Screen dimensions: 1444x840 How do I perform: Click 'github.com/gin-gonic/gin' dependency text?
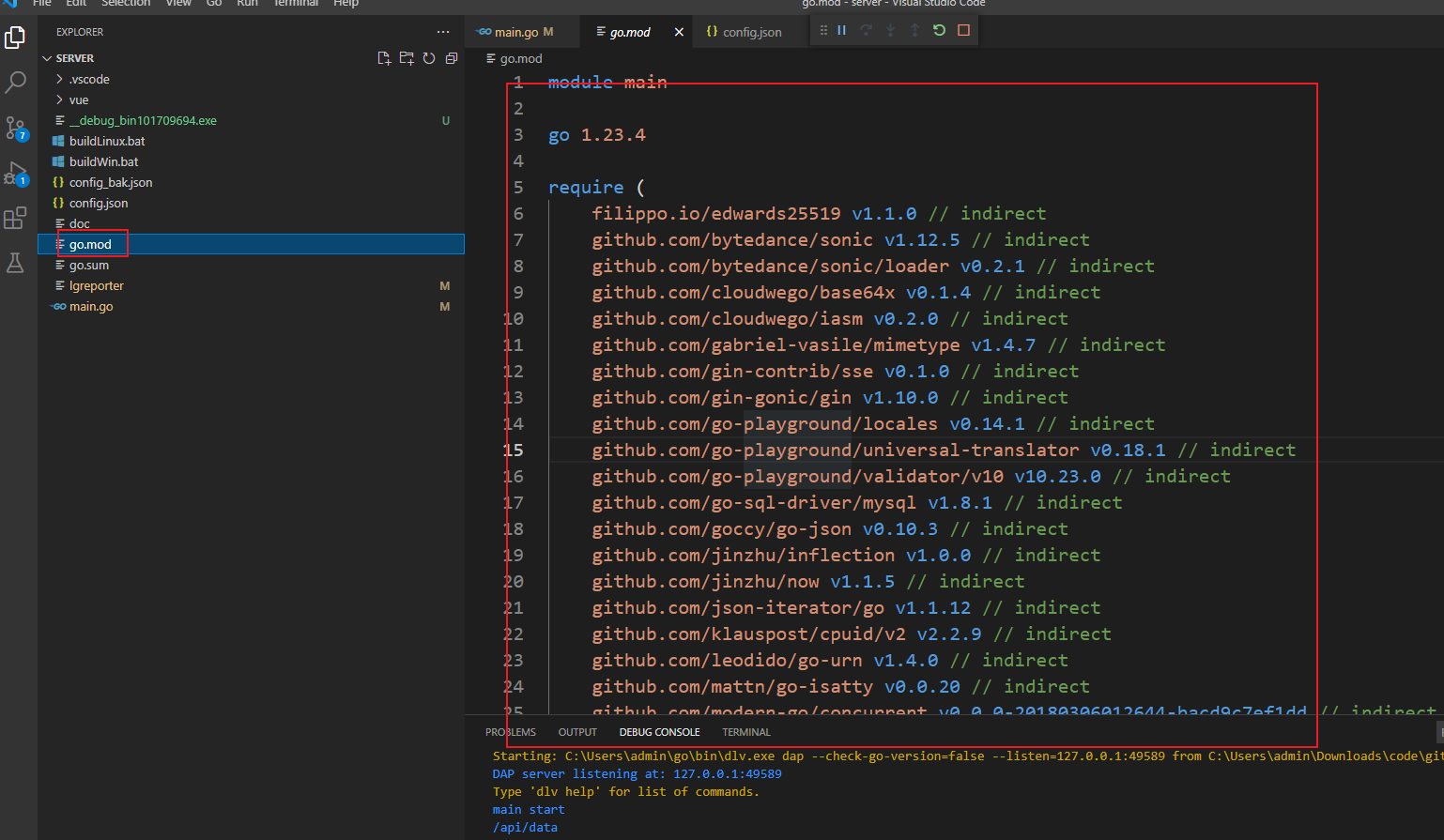(722, 398)
